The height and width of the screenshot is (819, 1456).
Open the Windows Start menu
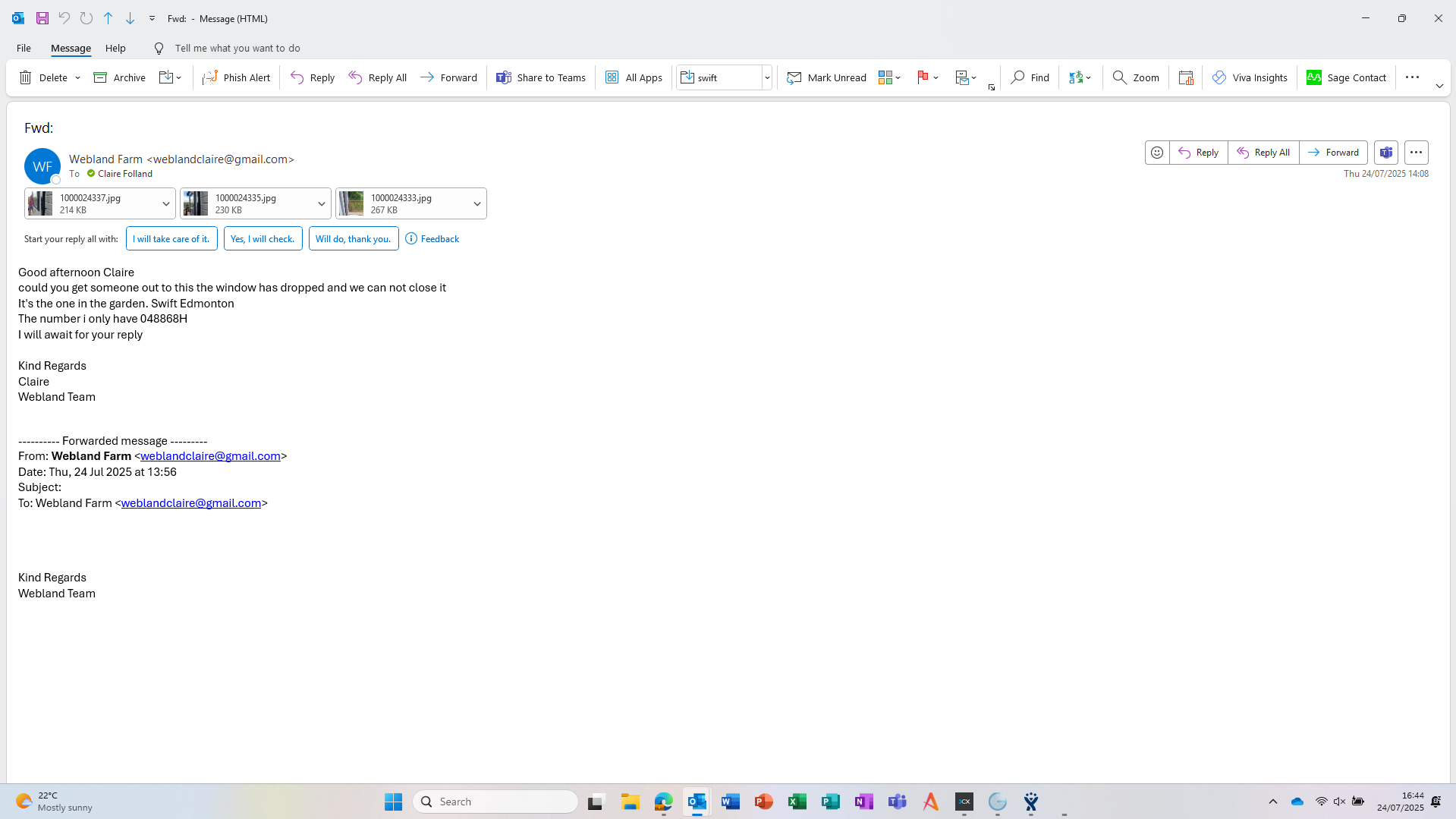tap(393, 802)
